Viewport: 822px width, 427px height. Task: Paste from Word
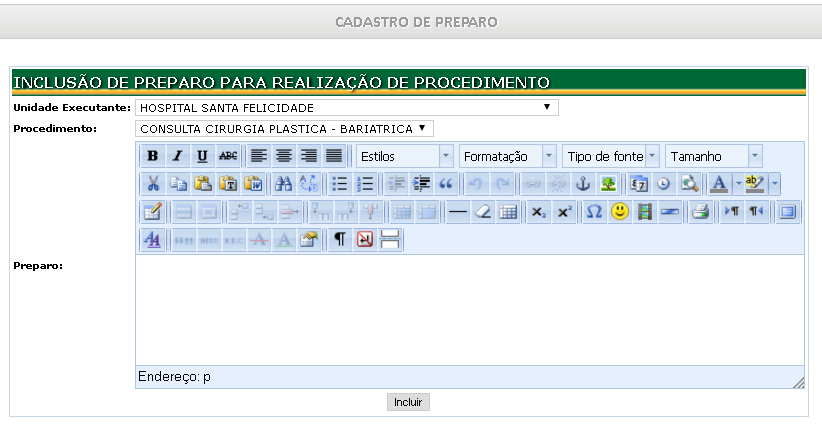tap(253, 184)
